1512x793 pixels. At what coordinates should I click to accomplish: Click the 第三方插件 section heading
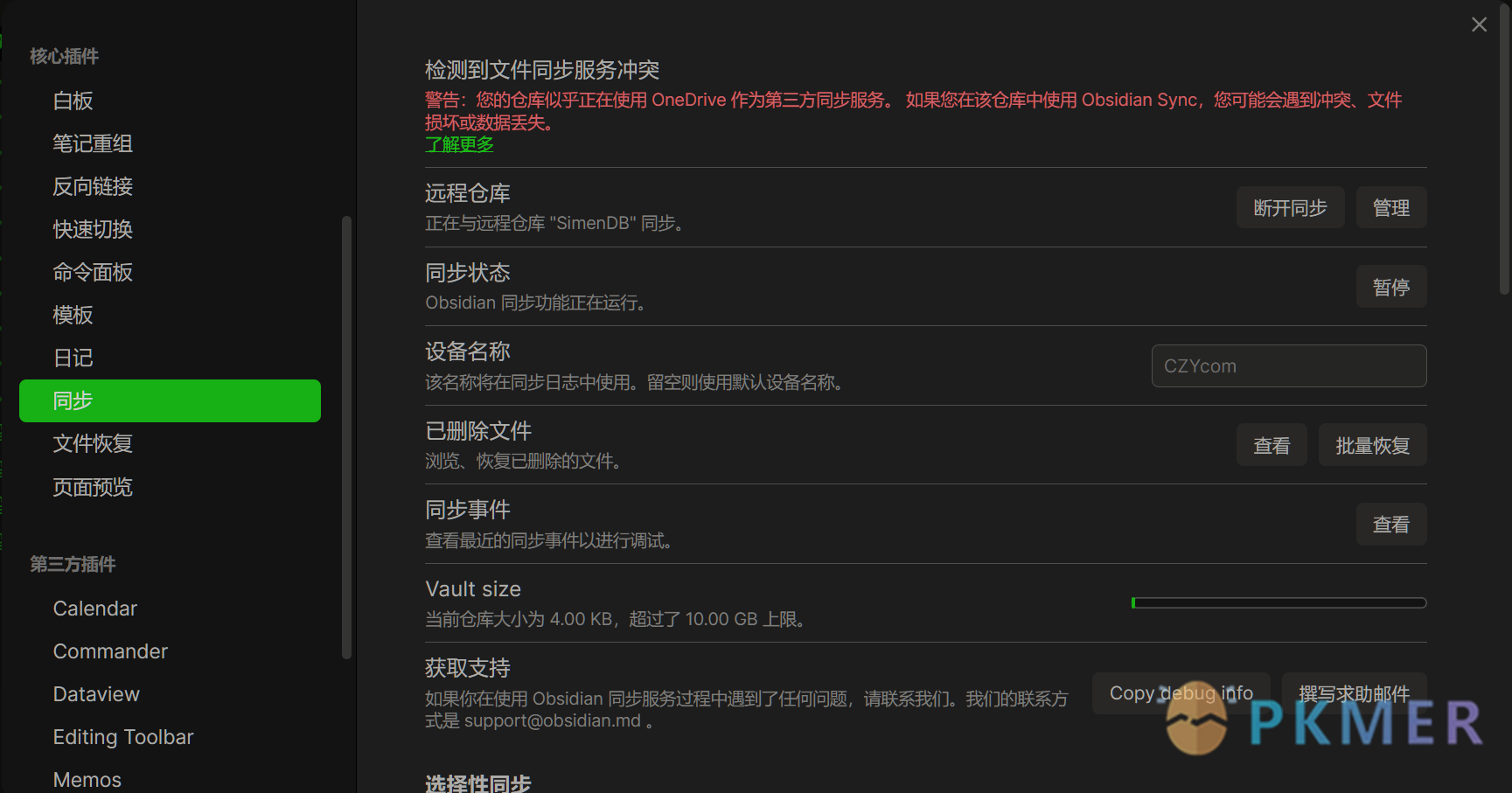tap(73, 564)
